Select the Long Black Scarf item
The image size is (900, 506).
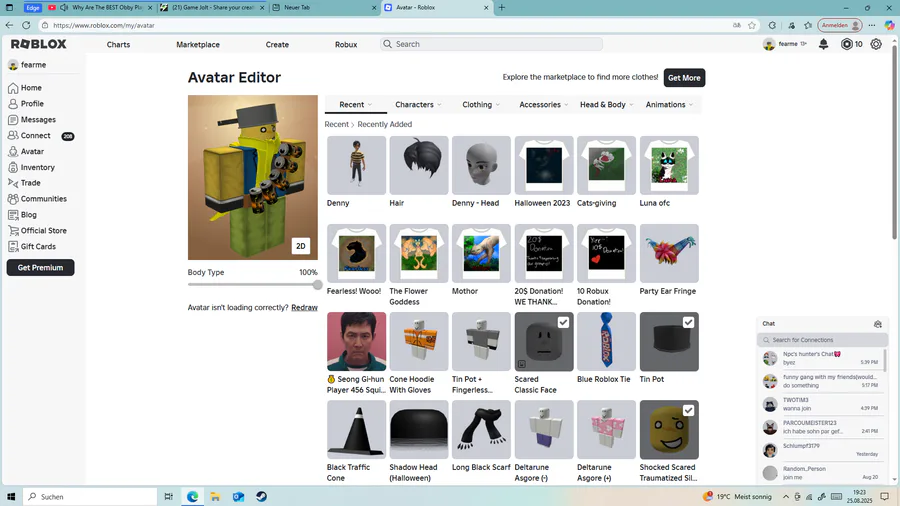481,430
